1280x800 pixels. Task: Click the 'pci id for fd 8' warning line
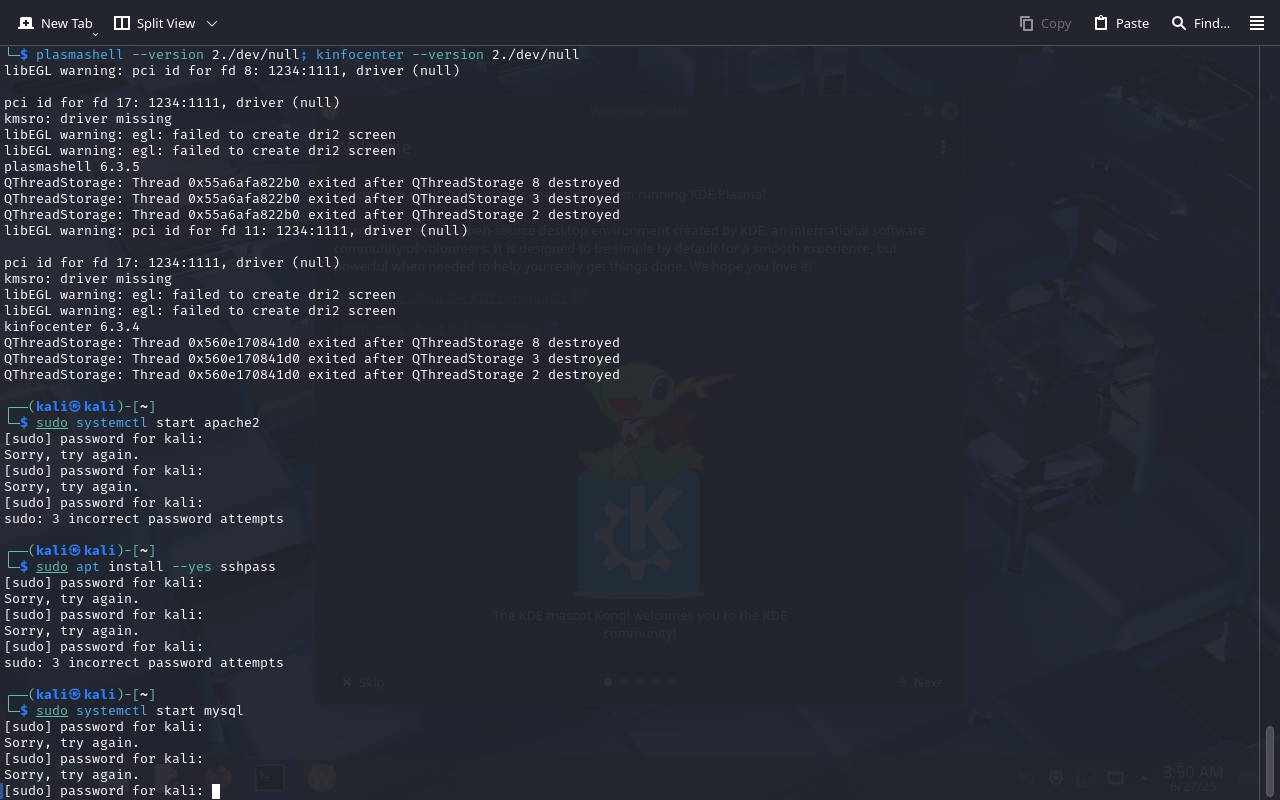pos(232,71)
